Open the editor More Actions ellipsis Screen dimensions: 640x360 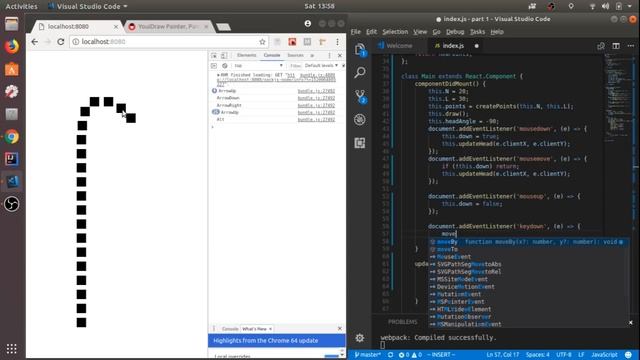tap(631, 46)
